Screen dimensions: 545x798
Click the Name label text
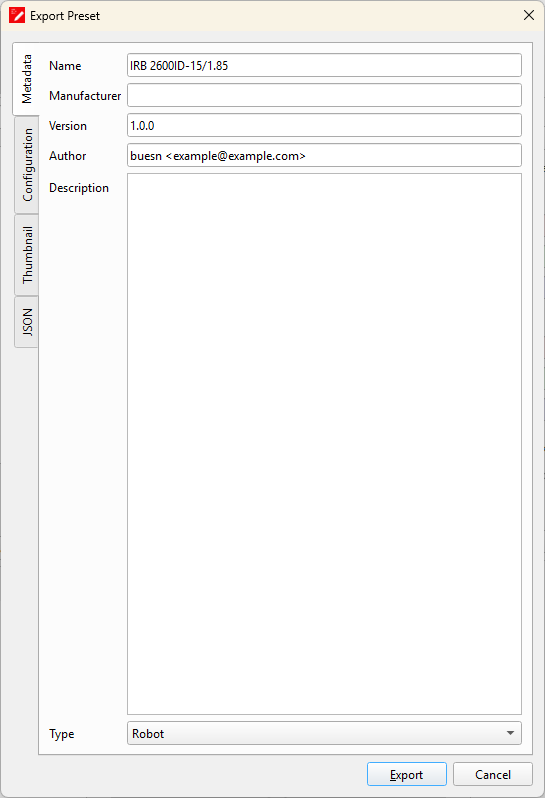(x=65, y=66)
